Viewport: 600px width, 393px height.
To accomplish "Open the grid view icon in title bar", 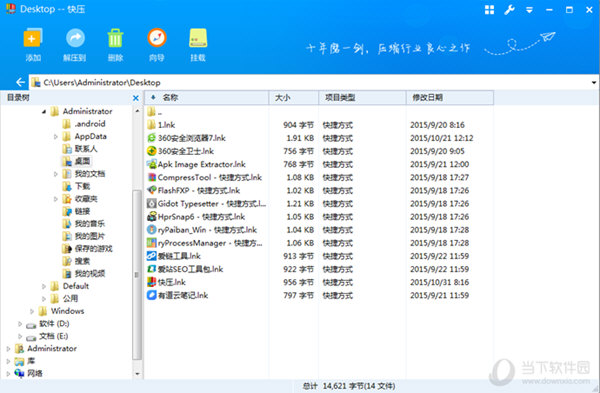I will (489, 10).
